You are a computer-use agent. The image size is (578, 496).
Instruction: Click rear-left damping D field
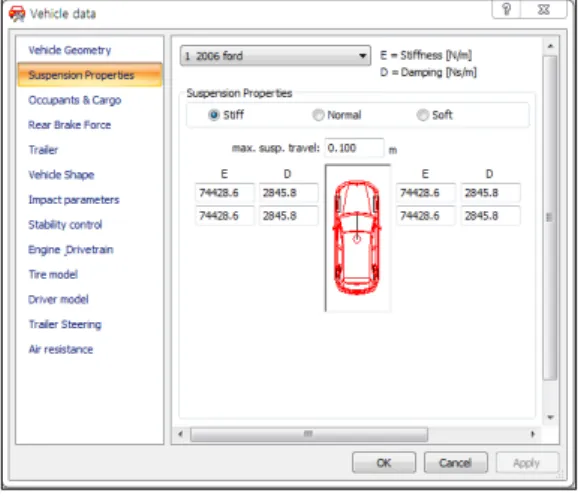(x=288, y=216)
